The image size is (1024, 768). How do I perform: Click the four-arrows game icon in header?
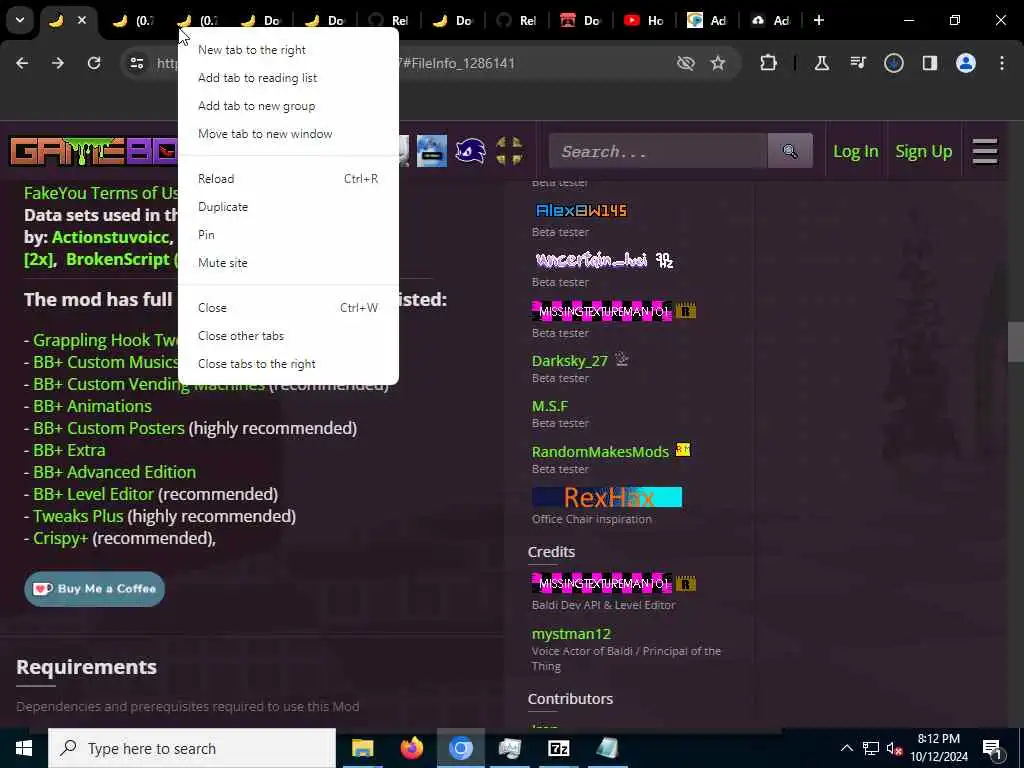tap(509, 151)
